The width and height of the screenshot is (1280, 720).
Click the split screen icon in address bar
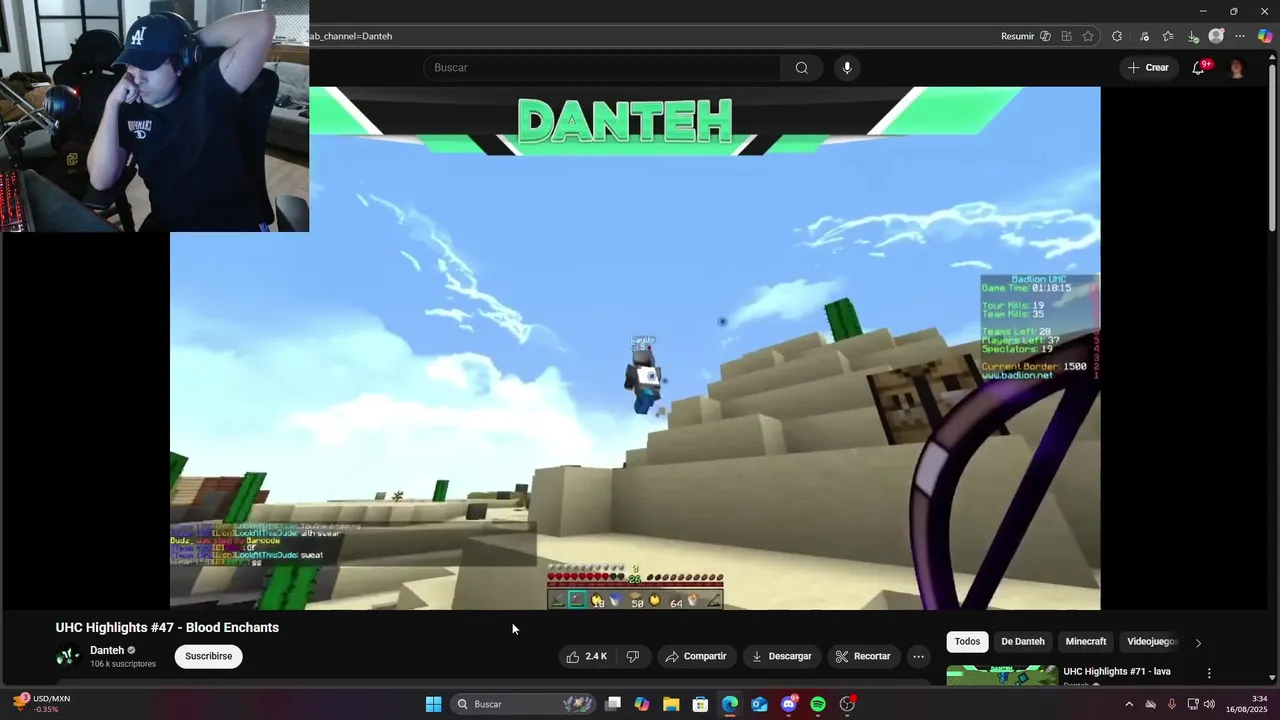click(x=1067, y=36)
